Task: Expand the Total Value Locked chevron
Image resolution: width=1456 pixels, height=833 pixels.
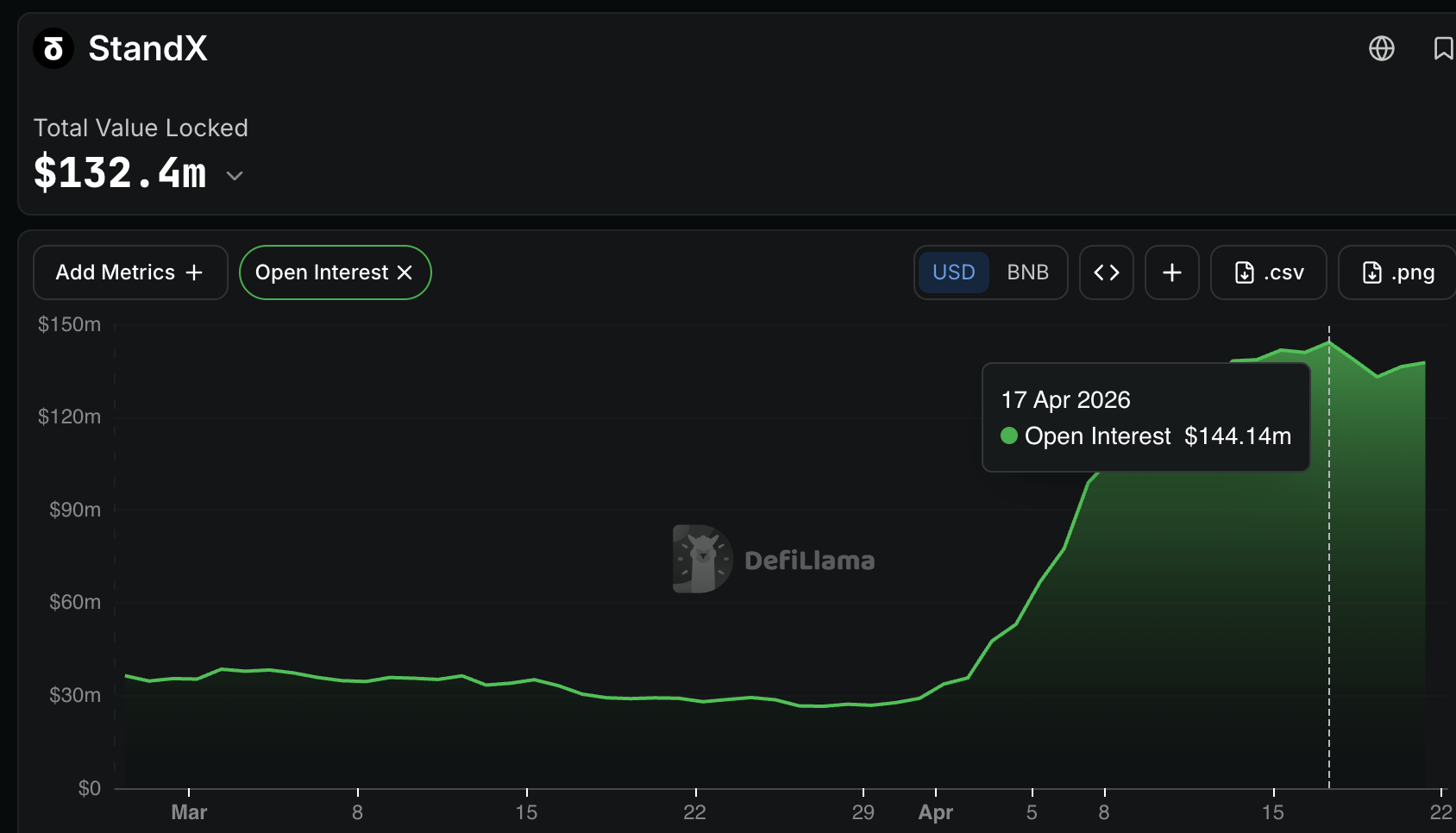Action: point(234,176)
